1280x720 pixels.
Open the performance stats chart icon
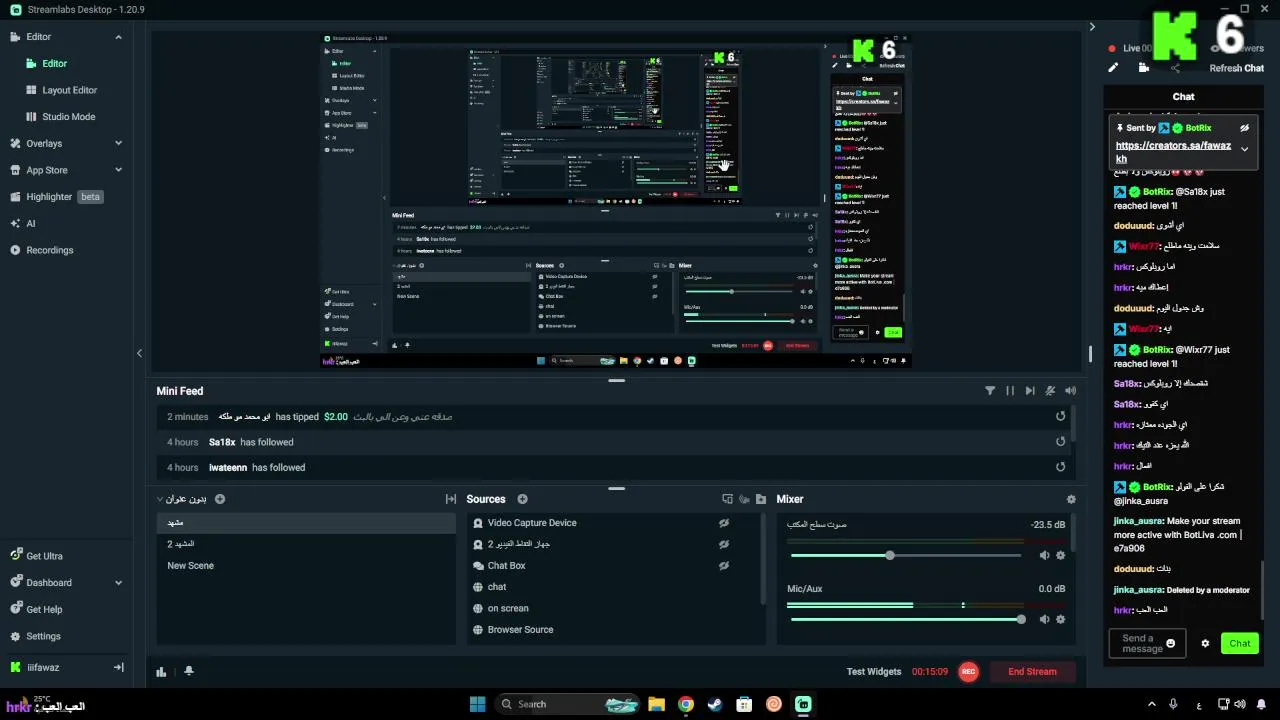point(161,672)
